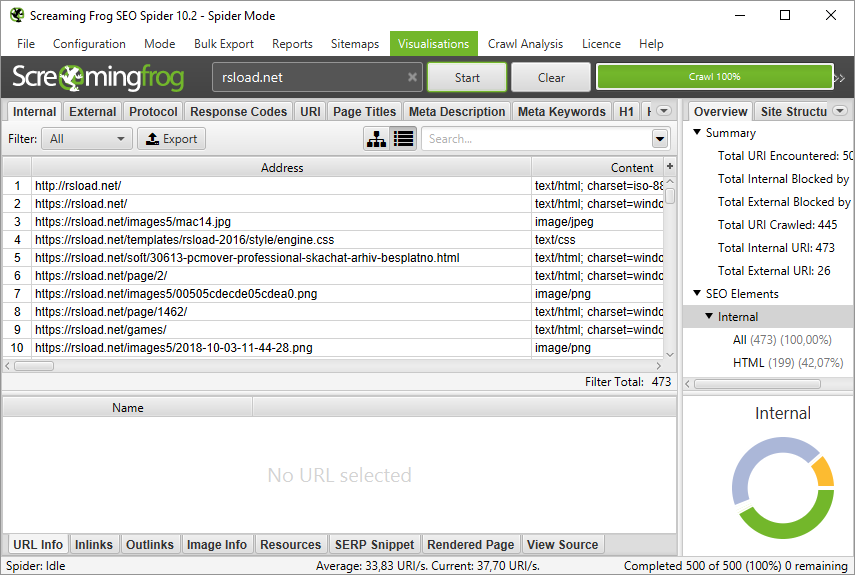
Task: Switch to the Meta Keywords tab
Action: click(562, 112)
